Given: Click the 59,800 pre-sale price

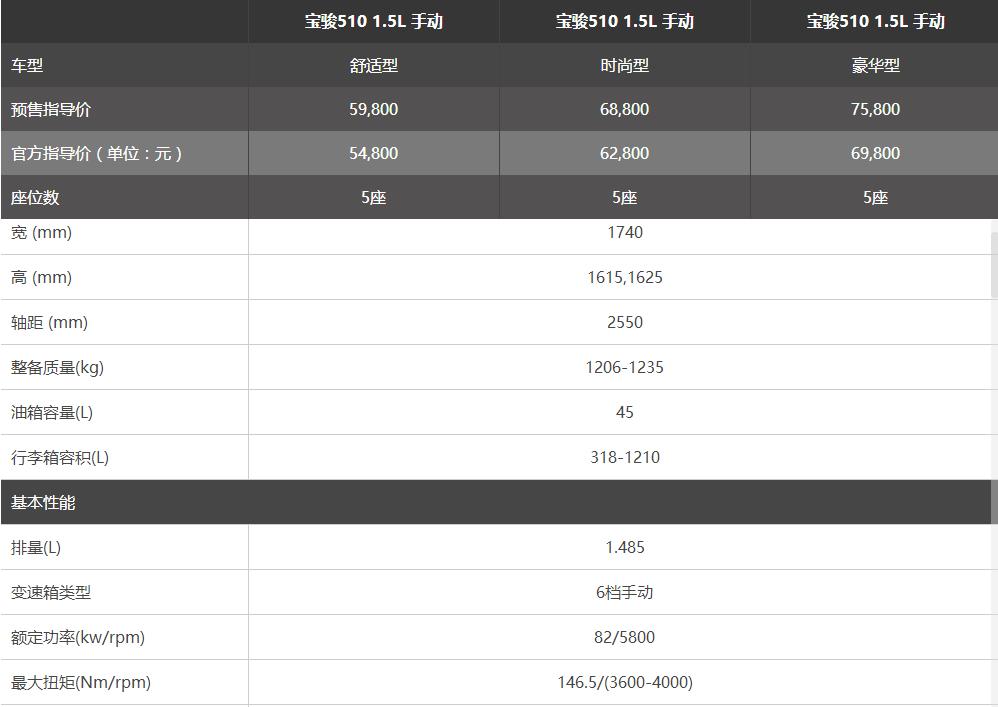Looking at the screenshot, I should click(373, 109).
